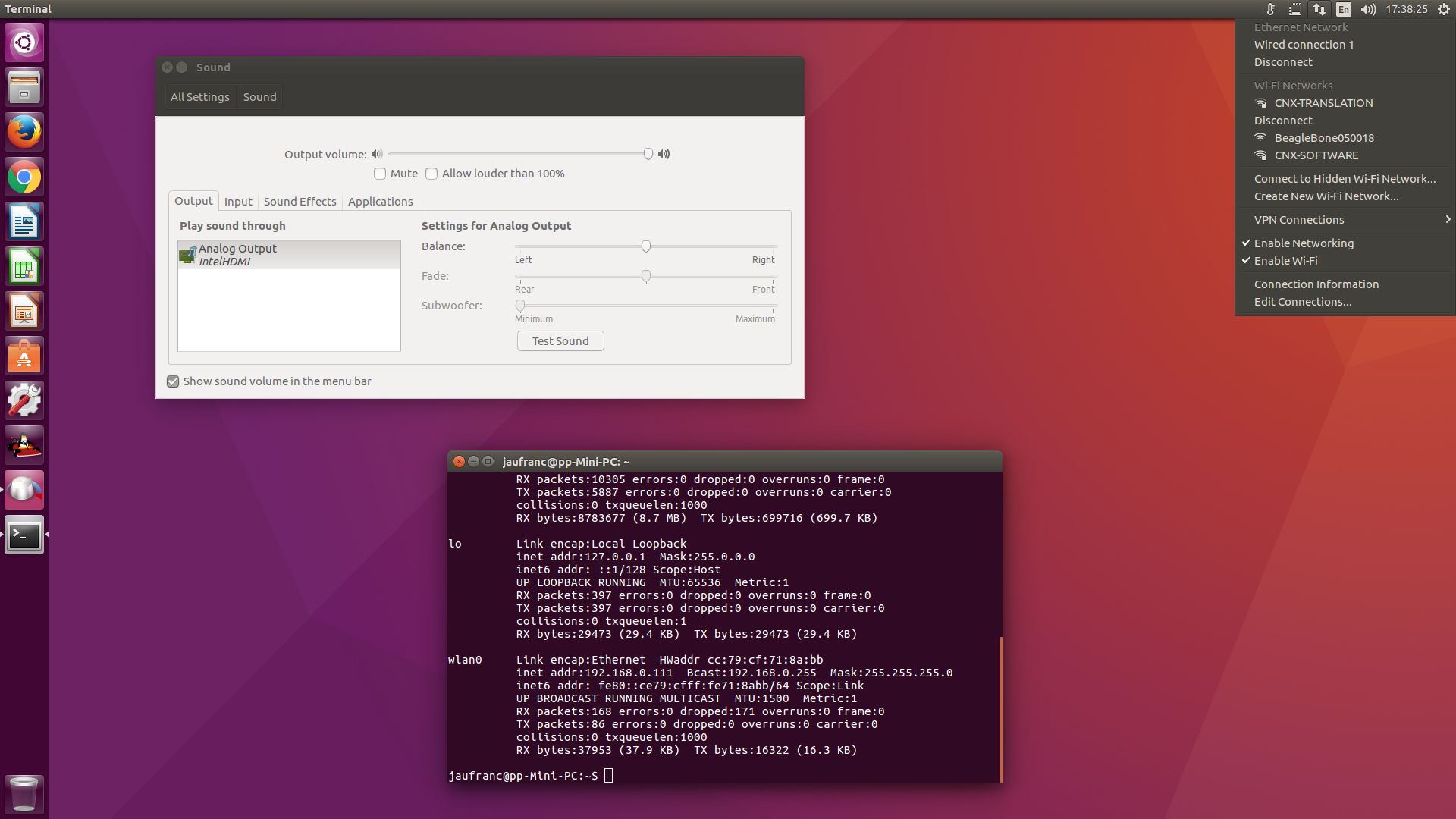This screenshot has width=1456, height=819.
Task: Select Analog Output IntelHDMI device
Action: tap(289, 255)
